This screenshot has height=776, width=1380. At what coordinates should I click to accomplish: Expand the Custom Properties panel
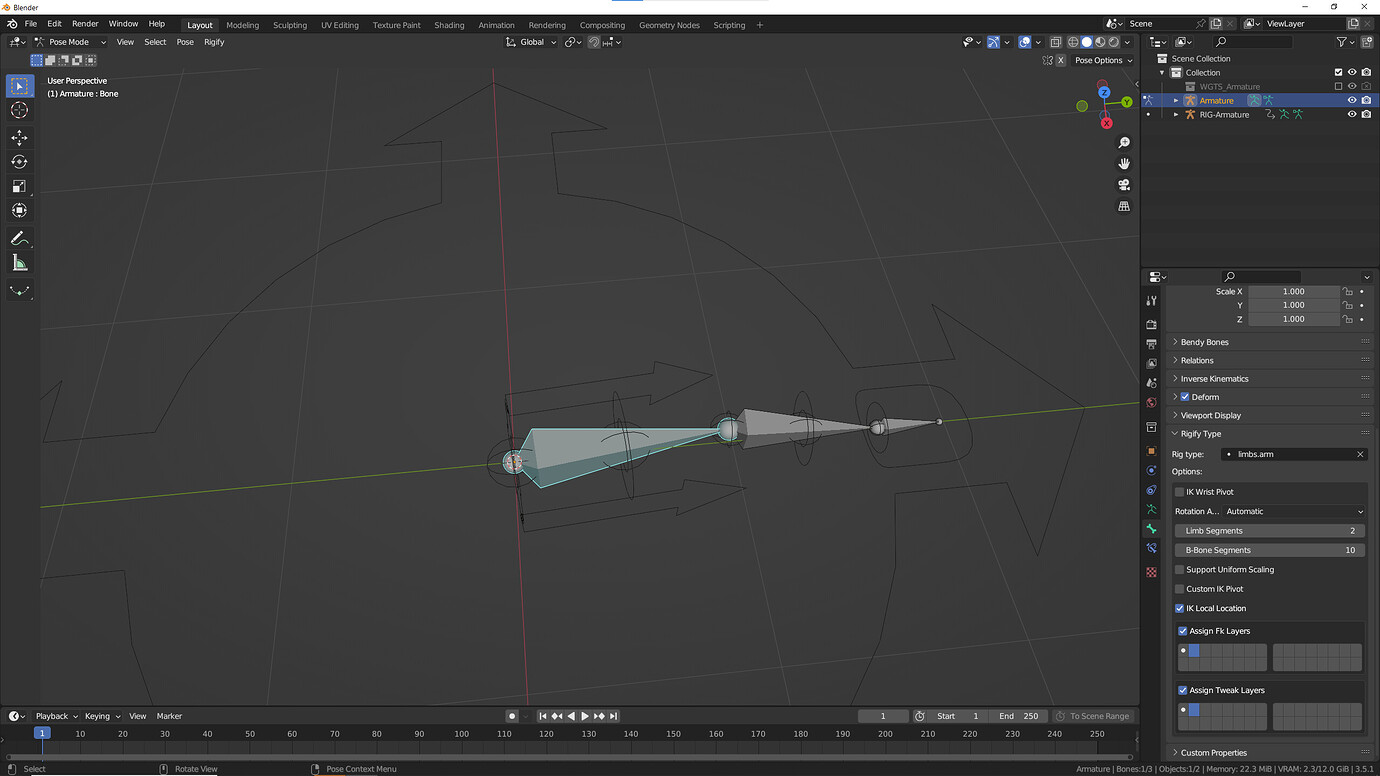[x=1270, y=753]
